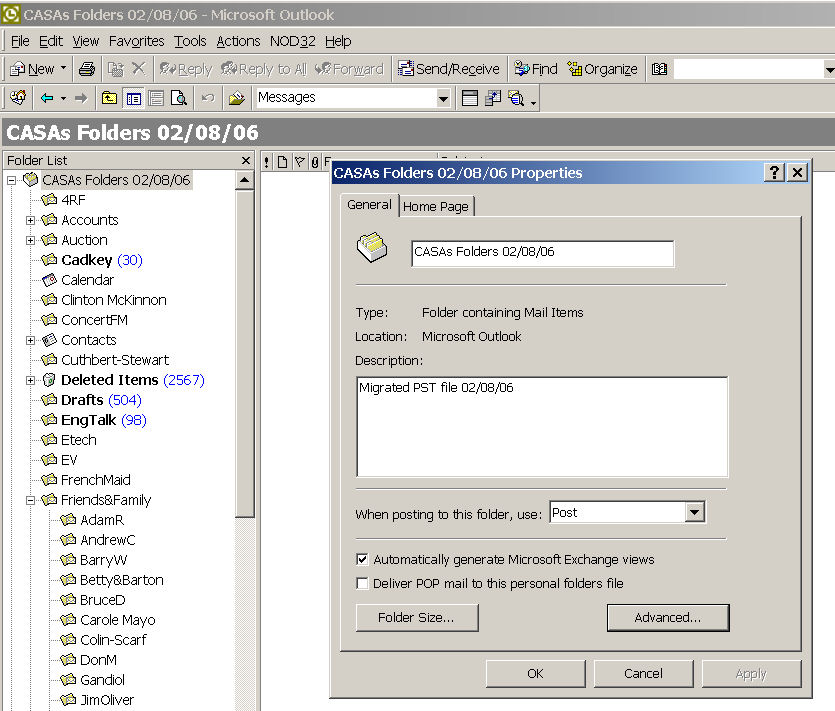Viewport: 835px width, 711px height.
Task: Click the Forward message toolbar button
Action: pyautogui.click(x=349, y=69)
